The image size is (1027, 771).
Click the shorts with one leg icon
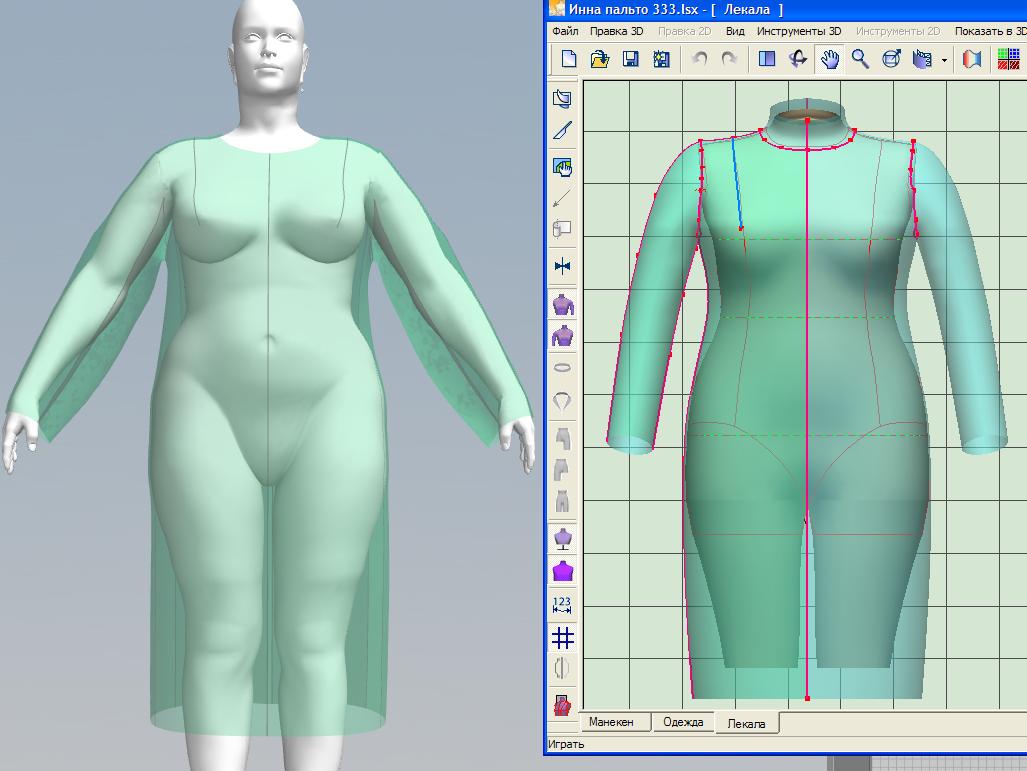(562, 438)
